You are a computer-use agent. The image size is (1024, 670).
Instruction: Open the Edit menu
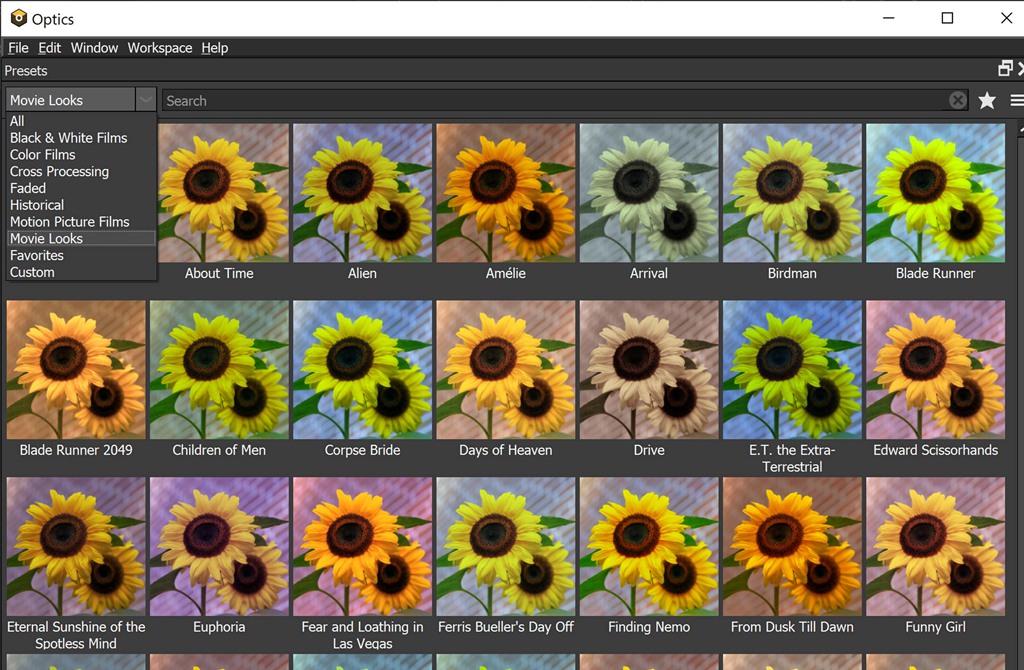click(50, 48)
